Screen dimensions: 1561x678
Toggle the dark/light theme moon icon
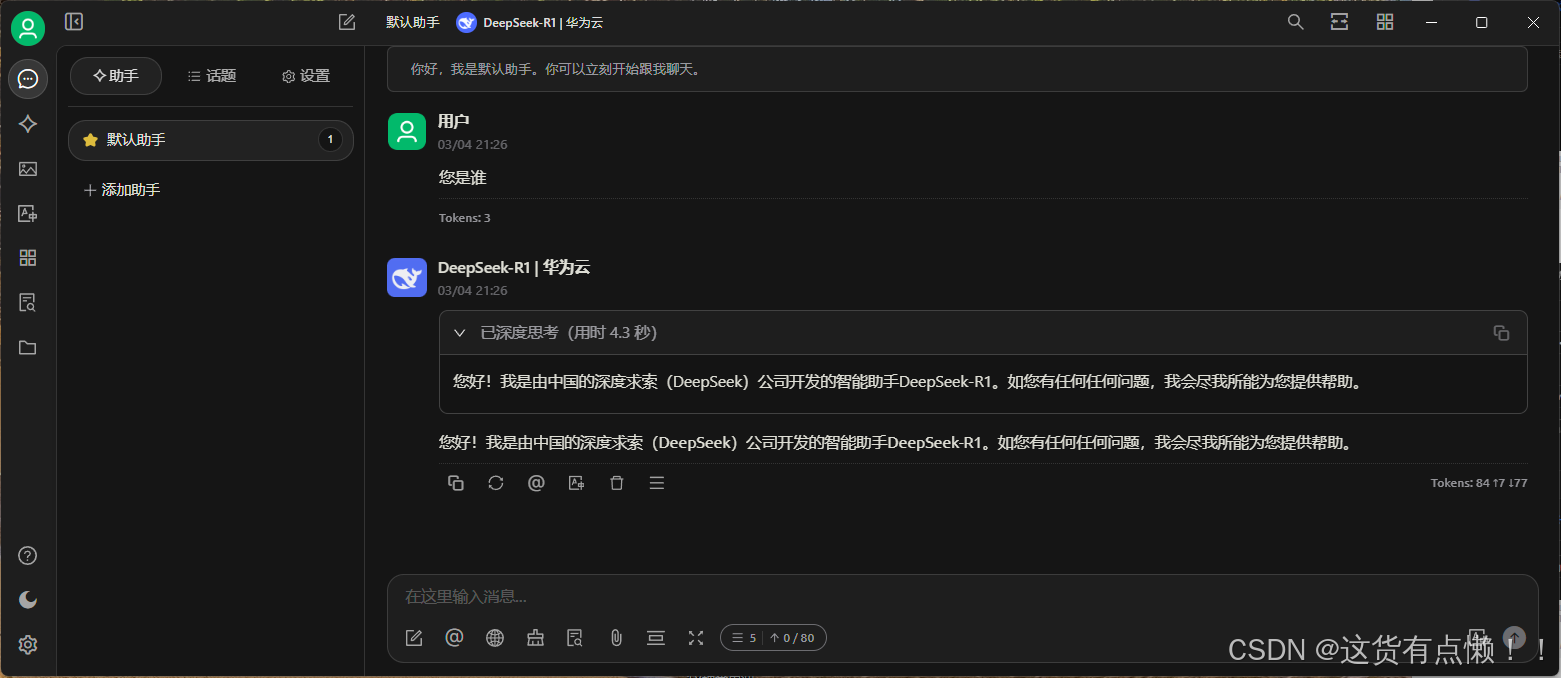28,600
